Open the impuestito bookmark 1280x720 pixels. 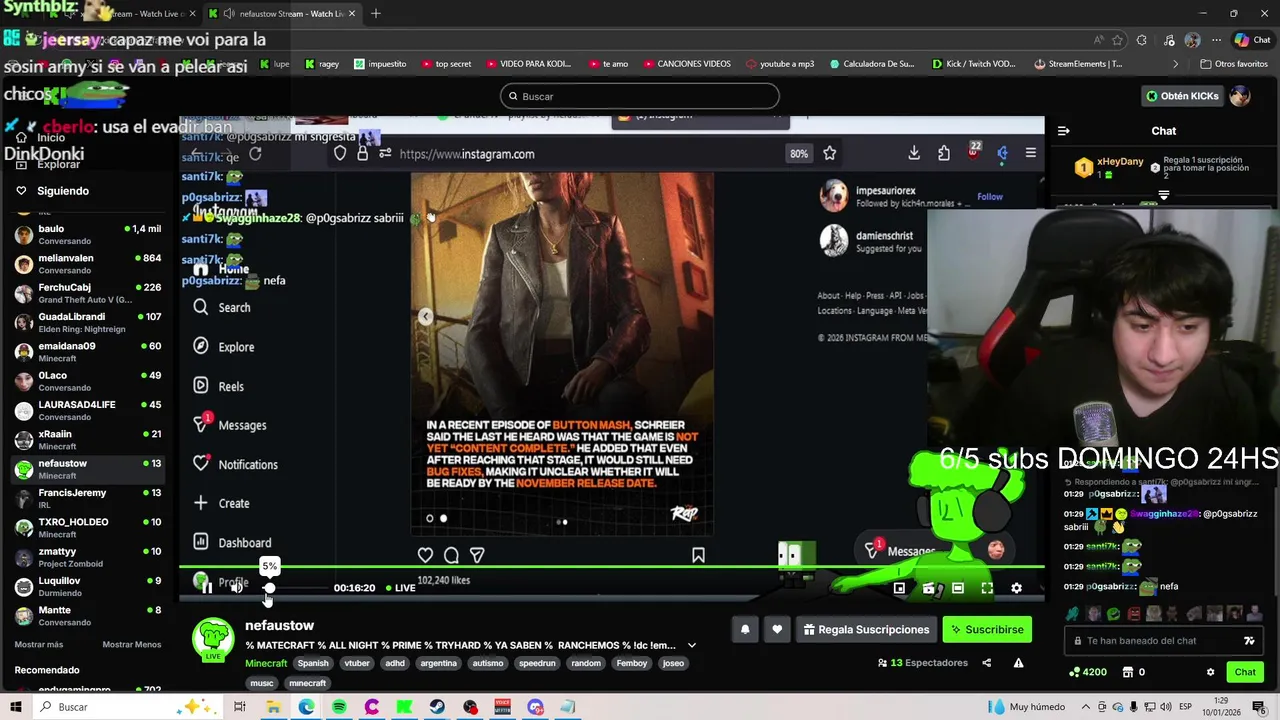tap(379, 64)
